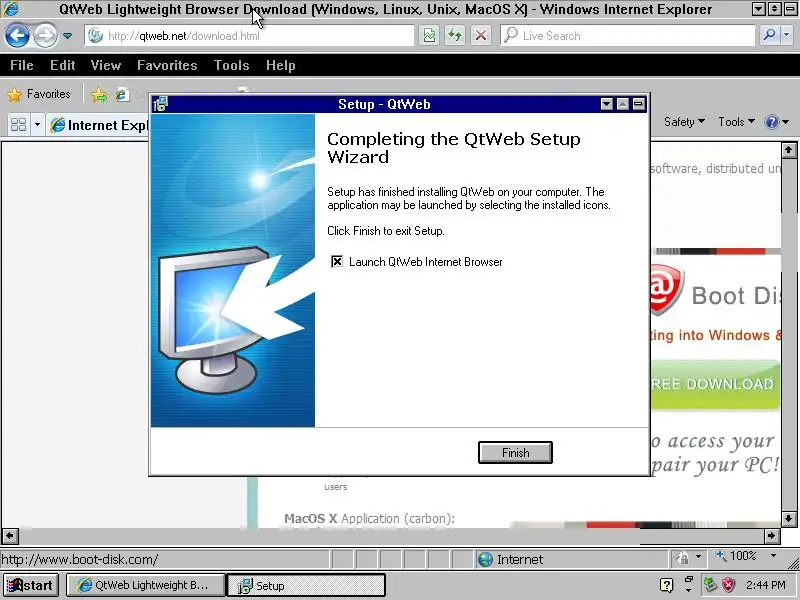Click the Search magnifier button
This screenshot has height=600, width=800.
(769, 35)
